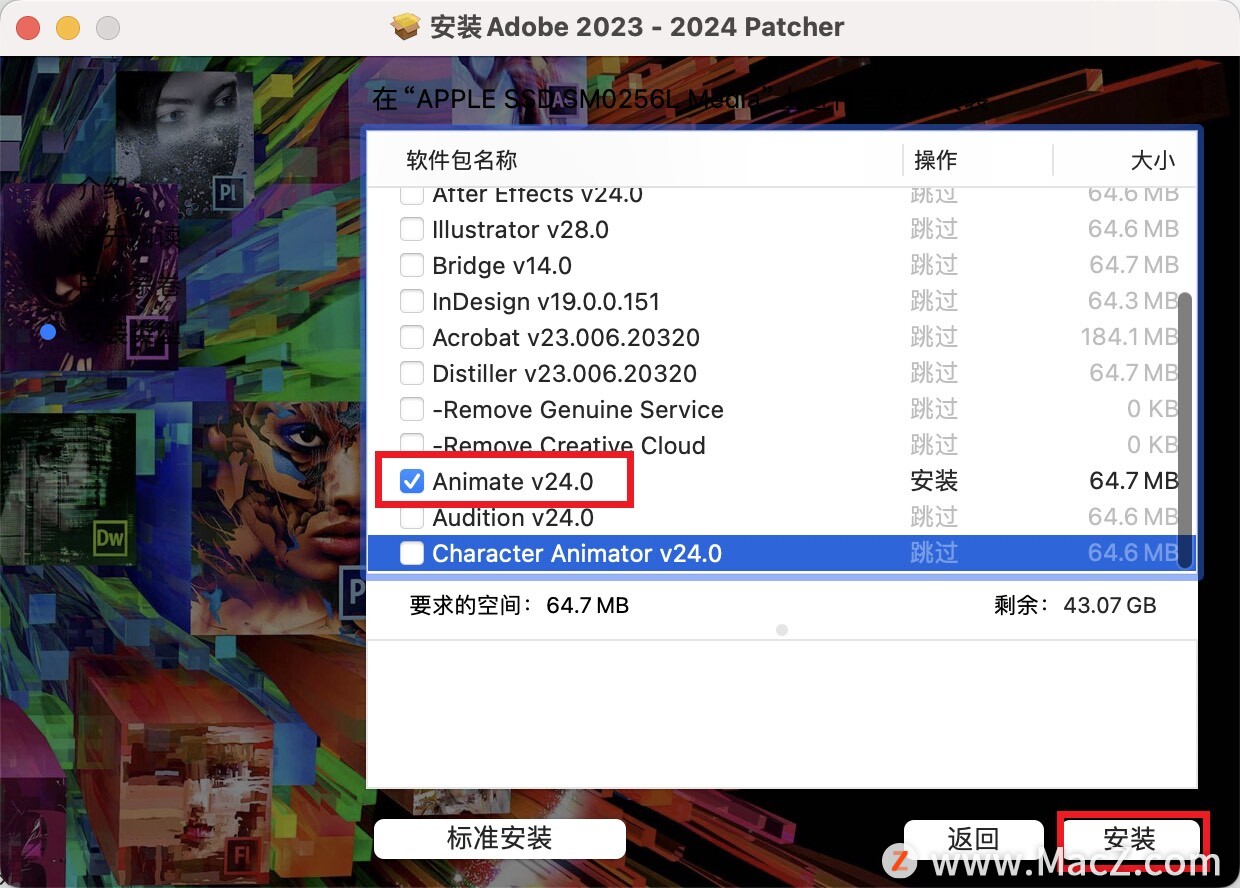Toggle the -Remove Genuine Service option
The height and width of the screenshot is (888, 1240).
[412, 410]
